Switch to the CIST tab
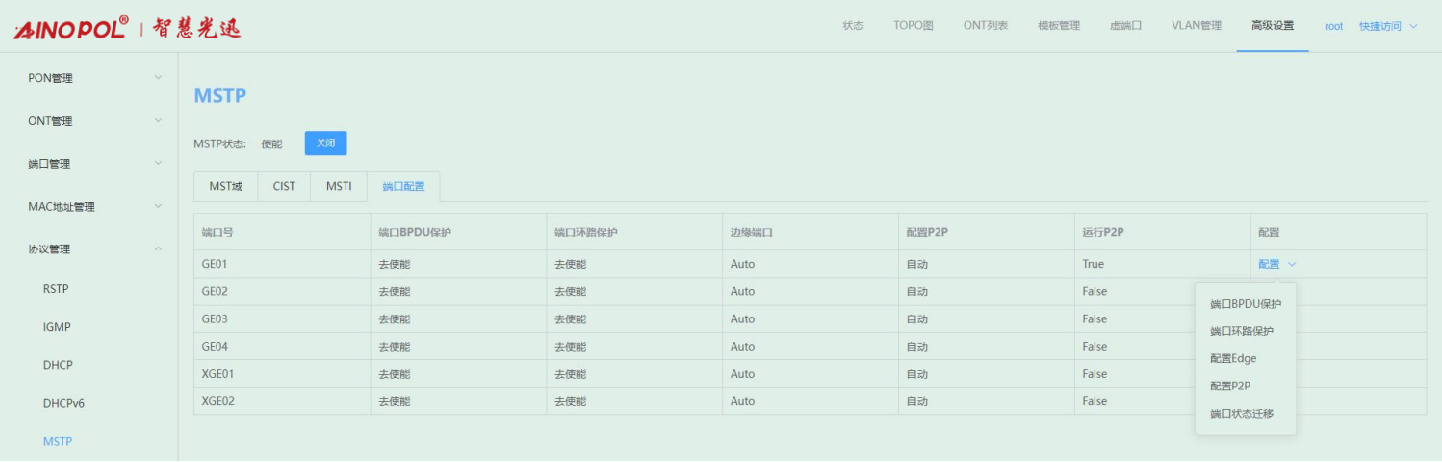The image size is (1442, 462). tap(284, 186)
